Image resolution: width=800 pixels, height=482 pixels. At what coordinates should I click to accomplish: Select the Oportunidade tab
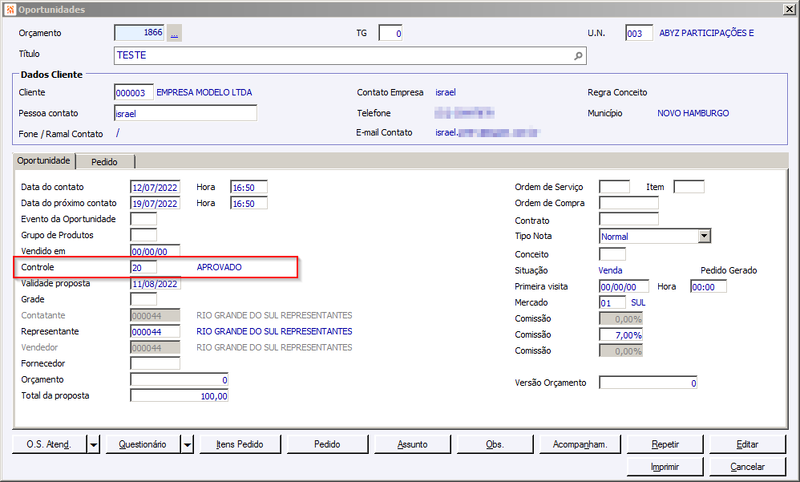pos(44,161)
